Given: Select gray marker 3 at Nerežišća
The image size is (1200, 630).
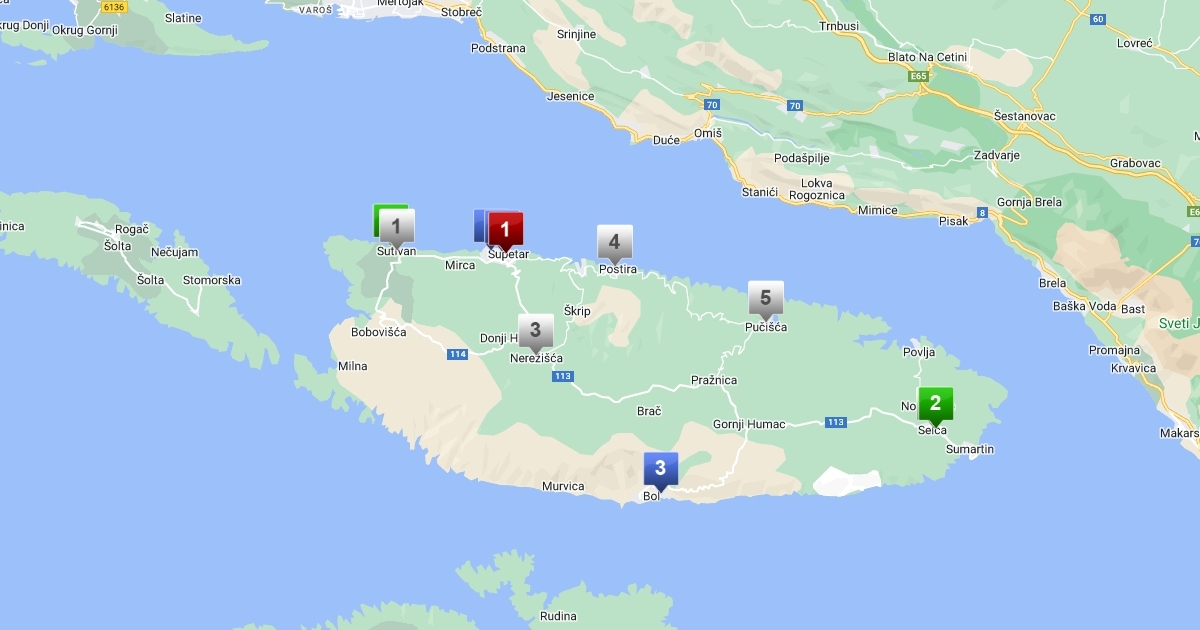Looking at the screenshot, I should pyautogui.click(x=535, y=330).
